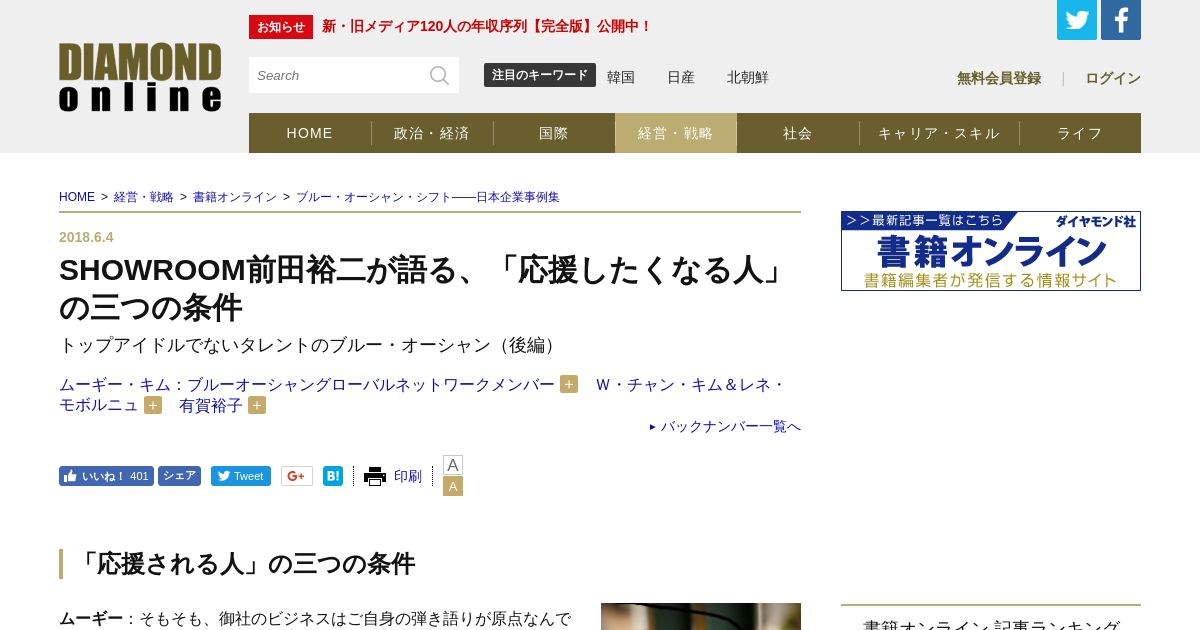Open the ライフ navigation tab
Viewport: 1200px width, 630px height.
[x=1080, y=133]
